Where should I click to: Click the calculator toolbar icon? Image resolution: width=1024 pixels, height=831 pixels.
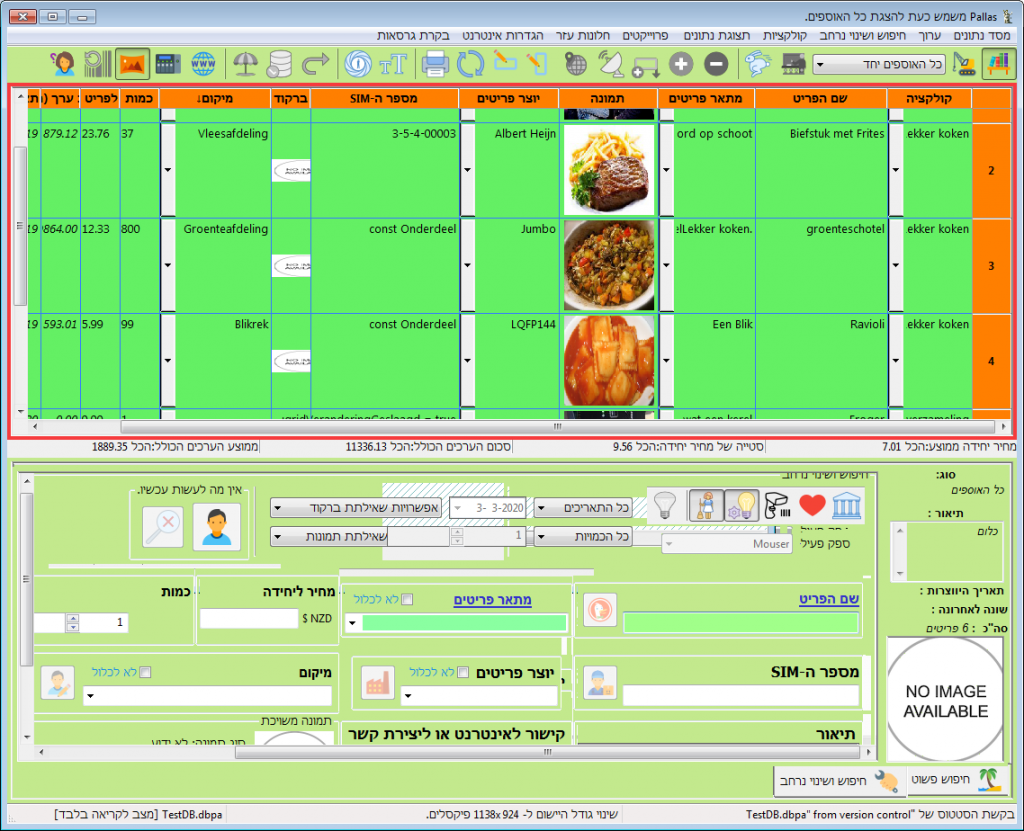pyautogui.click(x=168, y=64)
